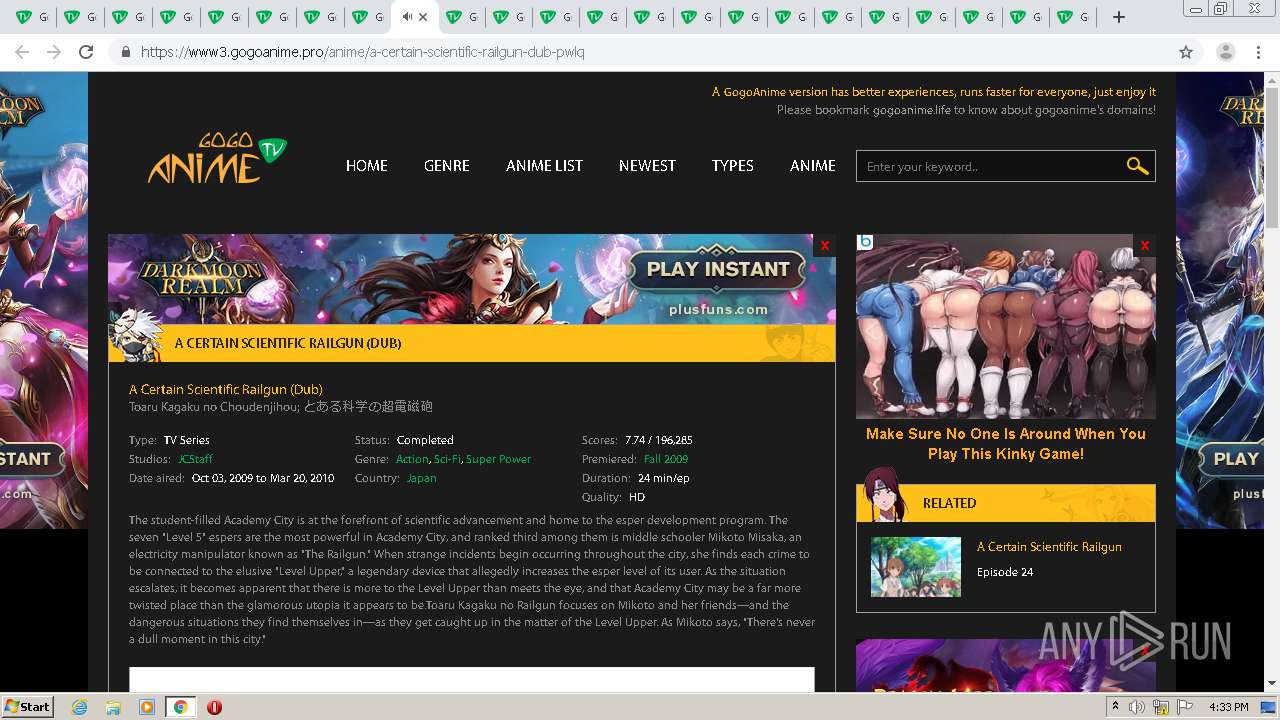Select the ANIME menu item
1280x720 pixels.
[812, 166]
